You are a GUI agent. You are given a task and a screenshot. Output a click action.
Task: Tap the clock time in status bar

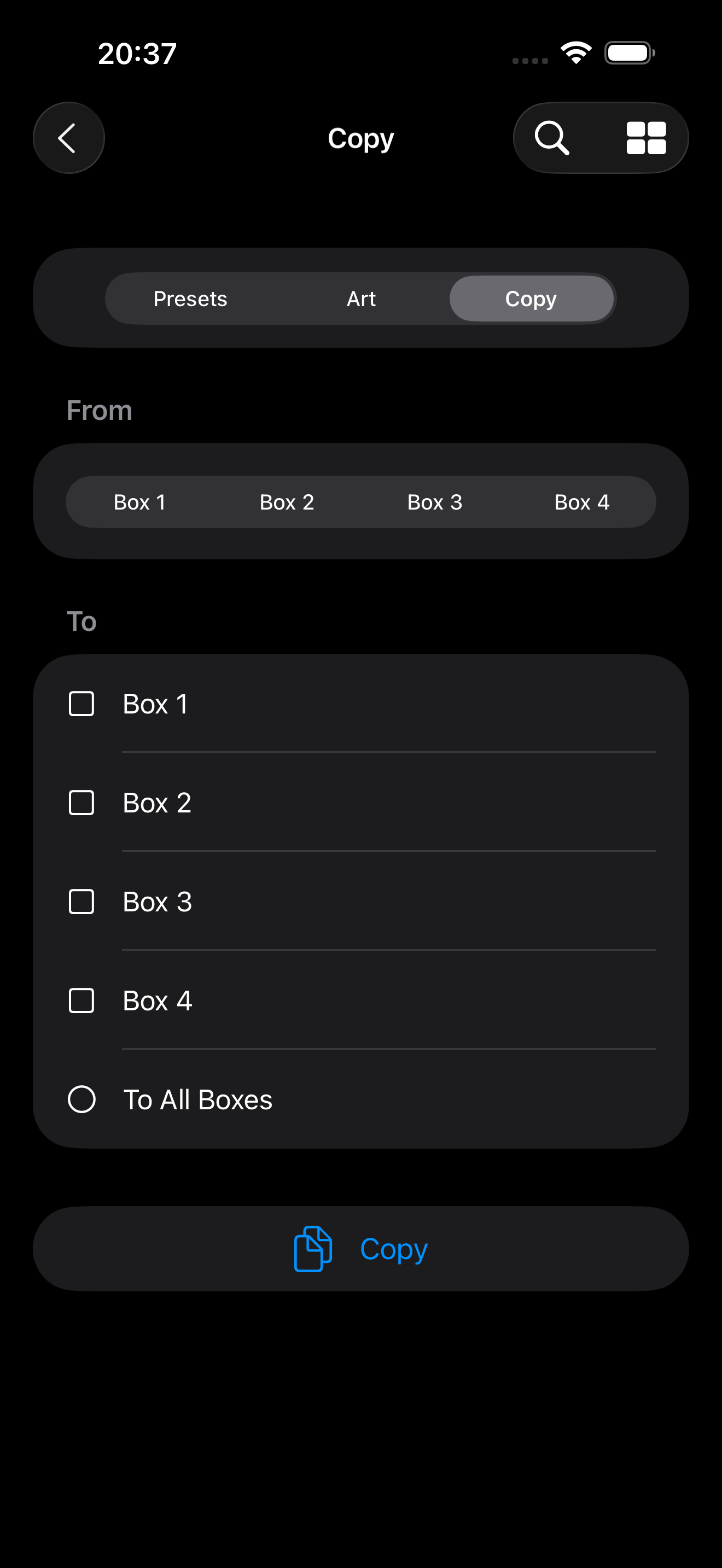137,54
